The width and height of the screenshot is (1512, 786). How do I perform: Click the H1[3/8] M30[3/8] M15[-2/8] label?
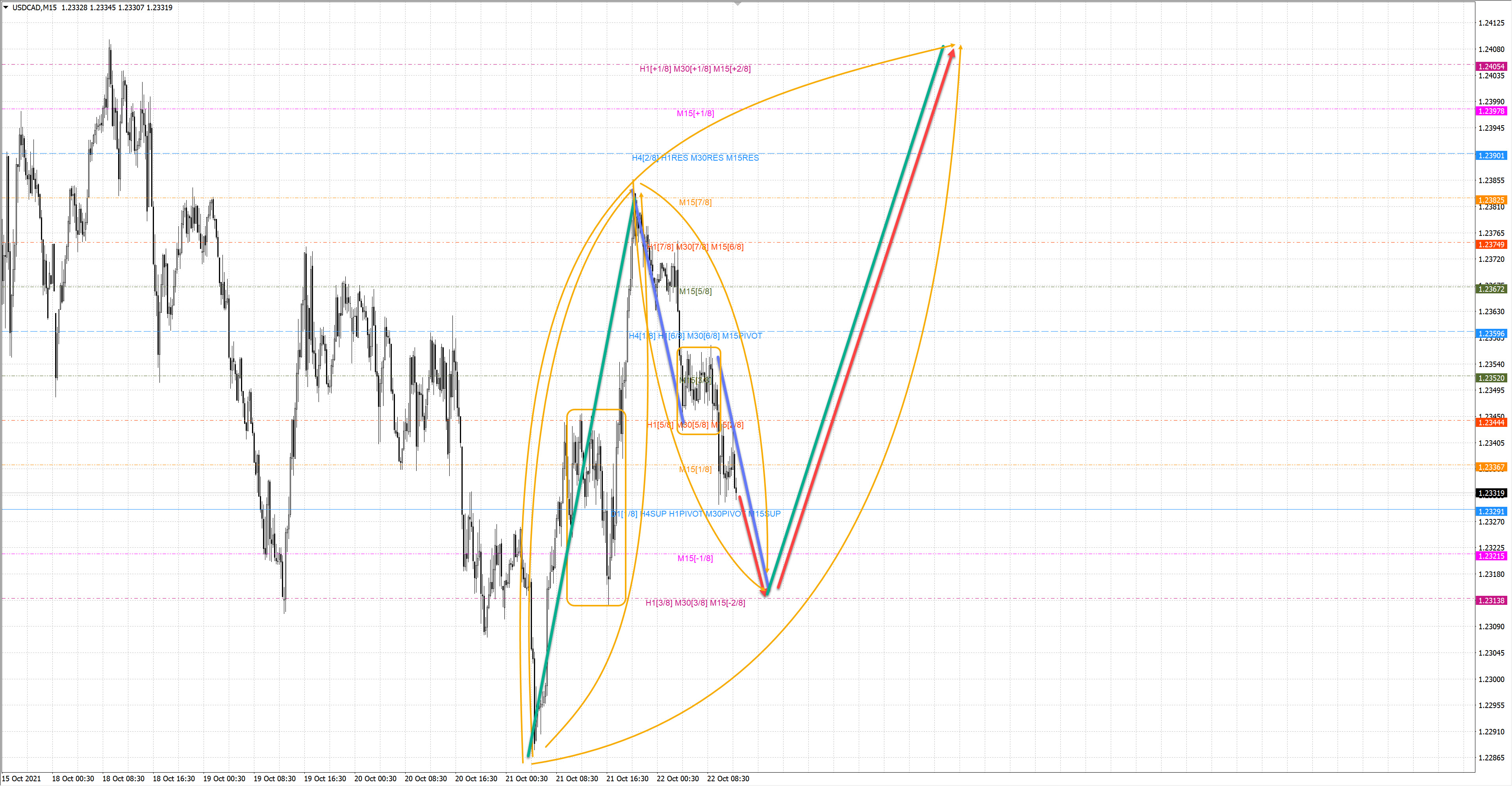[x=695, y=603]
